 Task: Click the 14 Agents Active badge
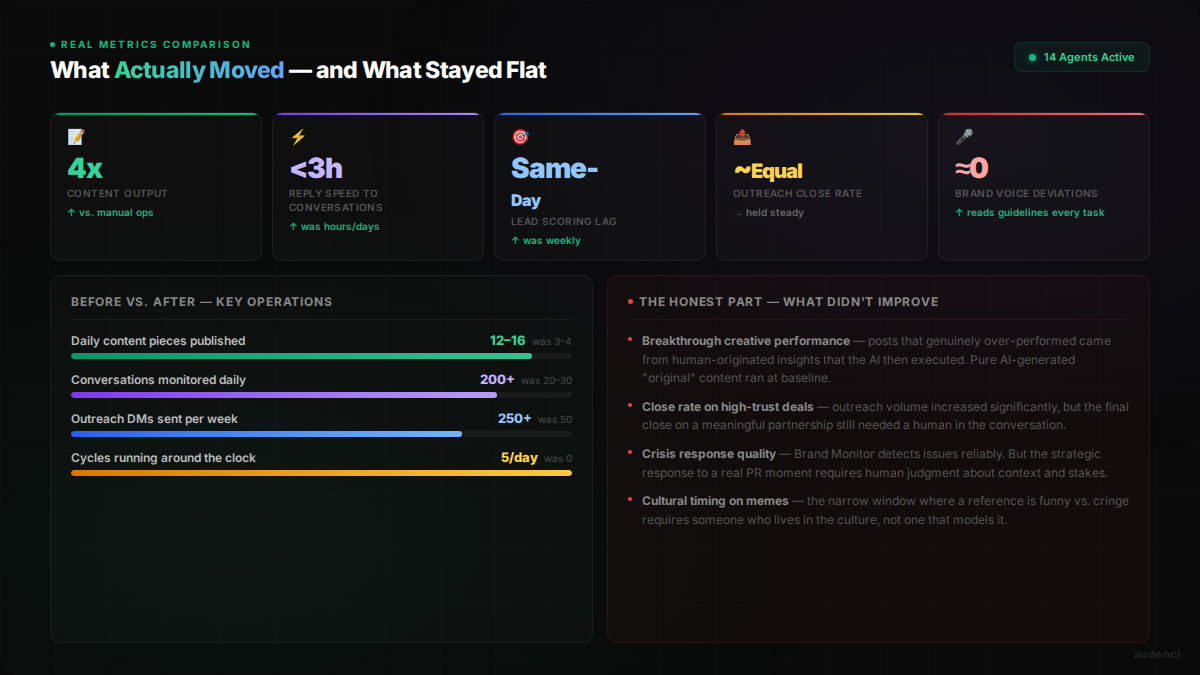pos(1081,57)
